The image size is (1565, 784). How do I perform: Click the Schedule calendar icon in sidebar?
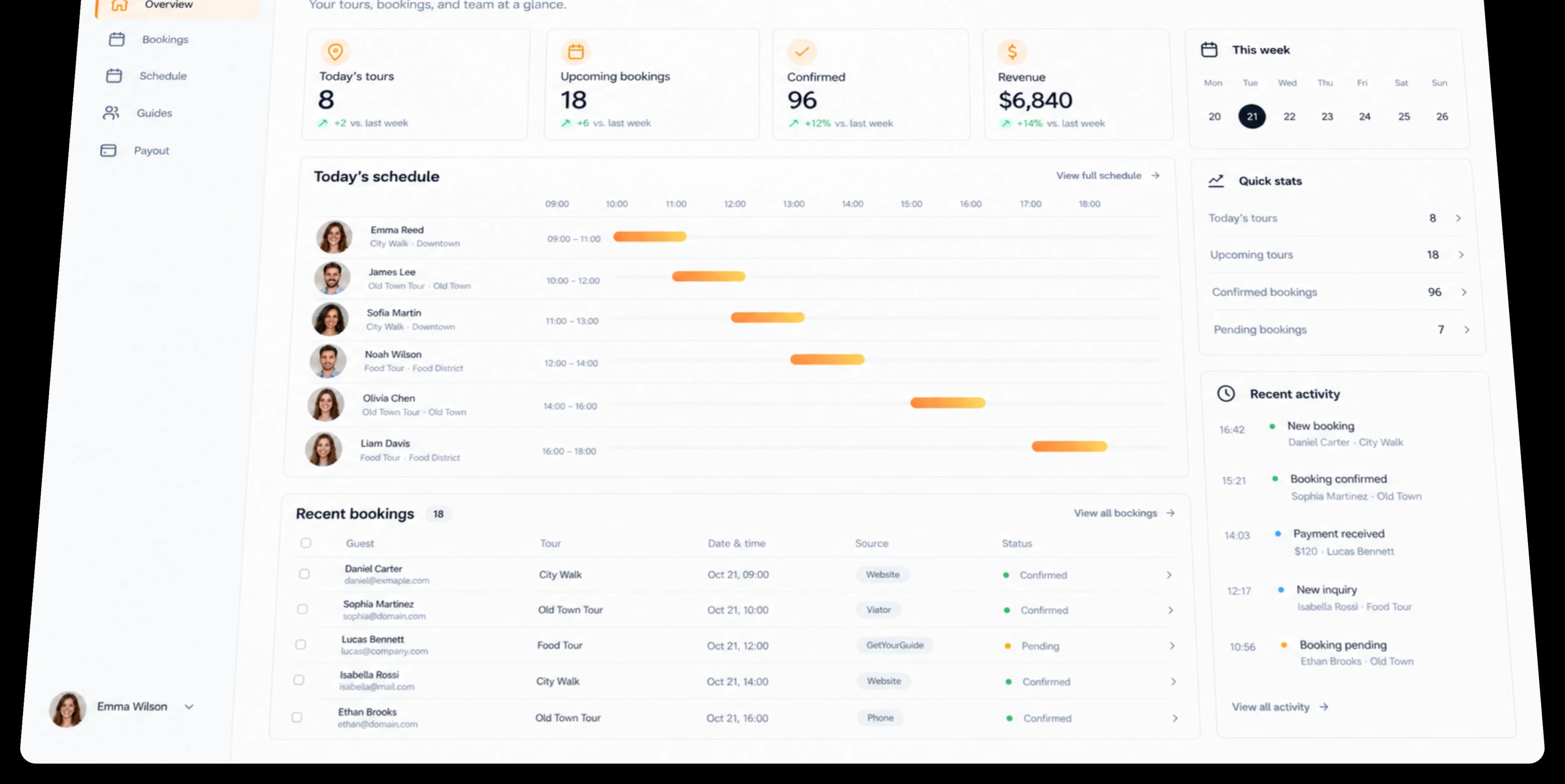click(114, 76)
